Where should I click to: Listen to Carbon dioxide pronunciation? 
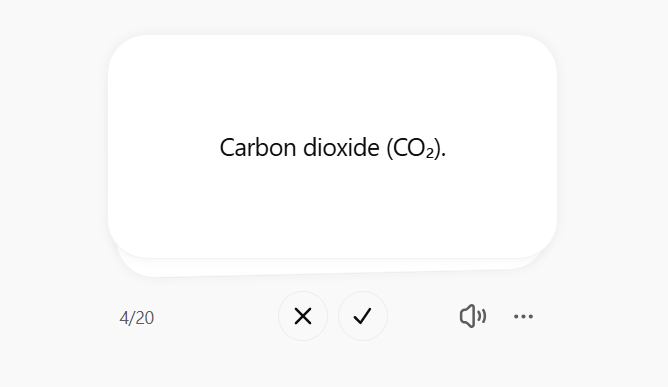pyautogui.click(x=473, y=316)
